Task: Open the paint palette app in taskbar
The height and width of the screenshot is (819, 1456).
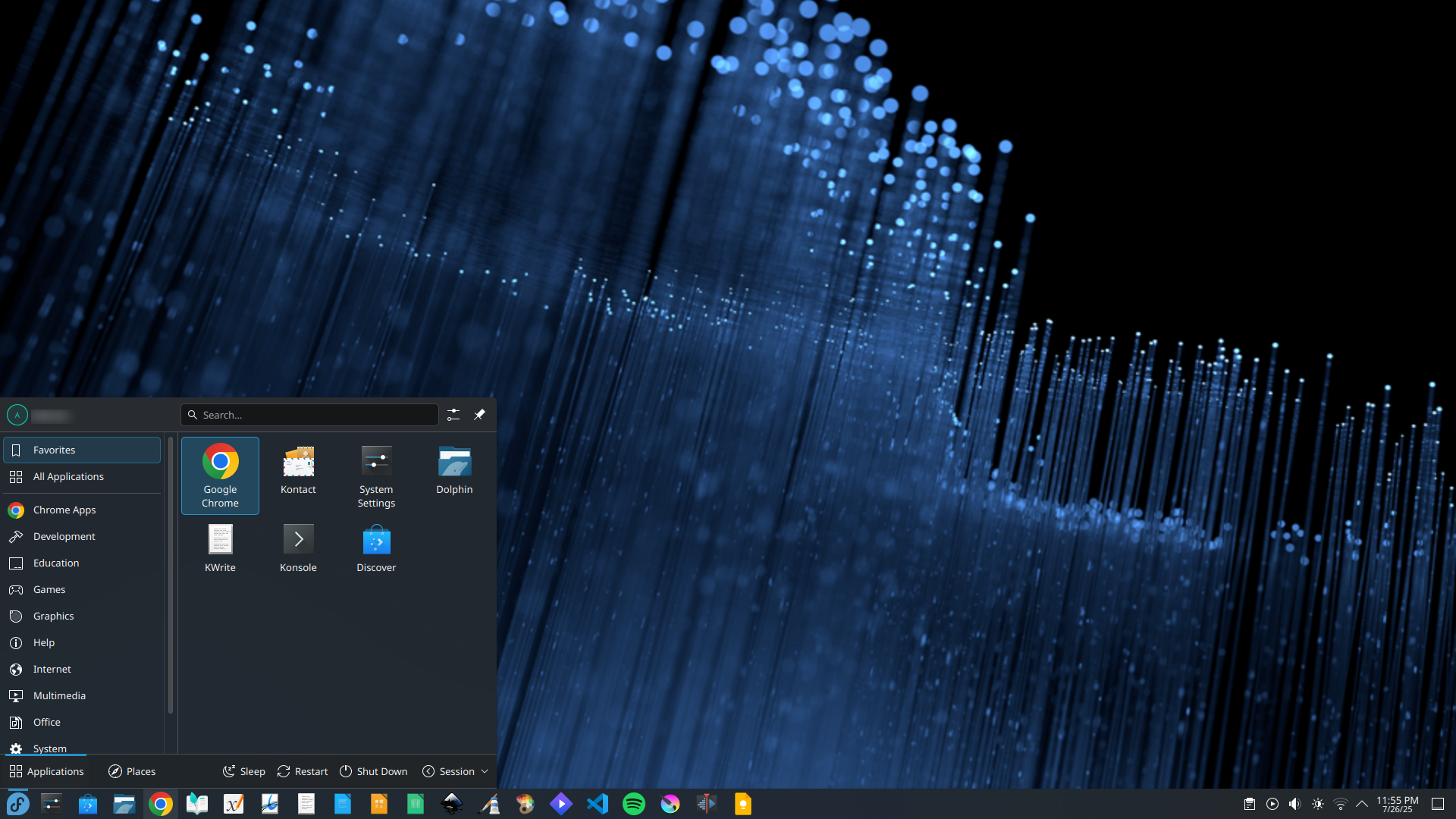Action: pos(525,804)
